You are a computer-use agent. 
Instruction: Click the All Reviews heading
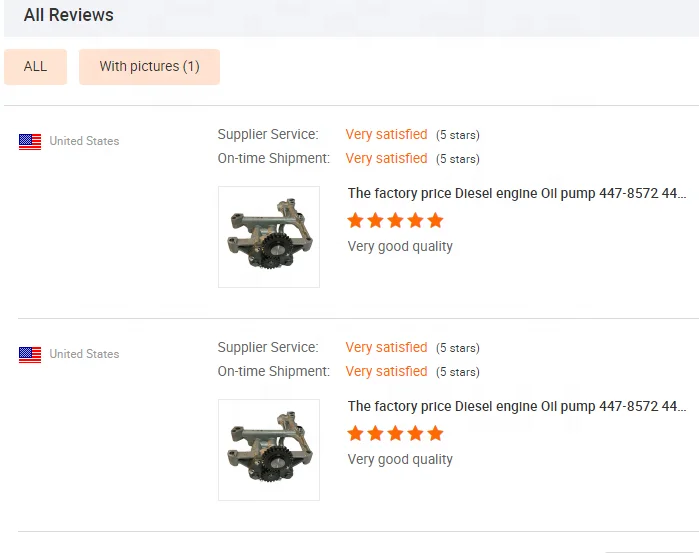[x=69, y=15]
